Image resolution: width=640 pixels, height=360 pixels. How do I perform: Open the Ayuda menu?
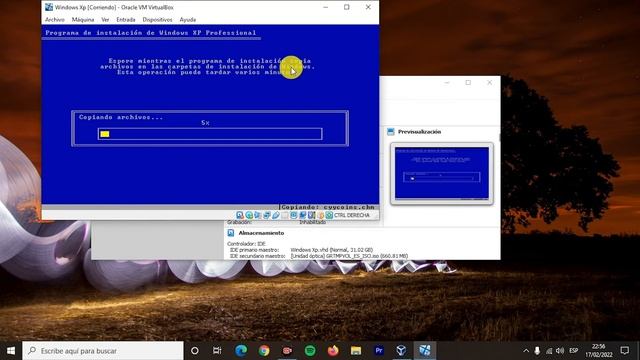(x=188, y=20)
